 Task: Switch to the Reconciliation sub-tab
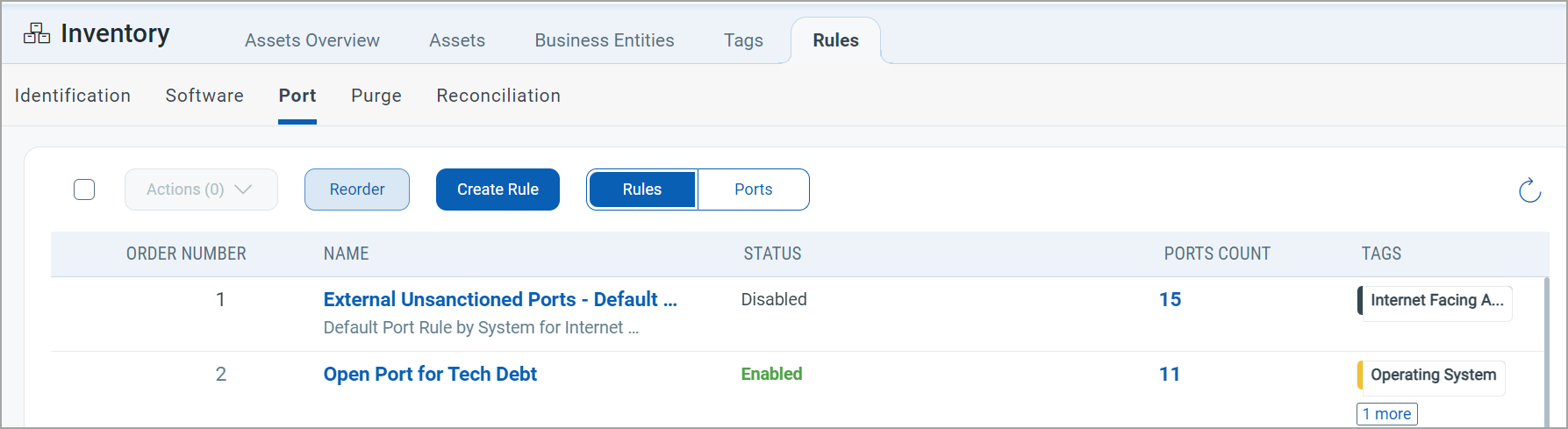click(498, 96)
